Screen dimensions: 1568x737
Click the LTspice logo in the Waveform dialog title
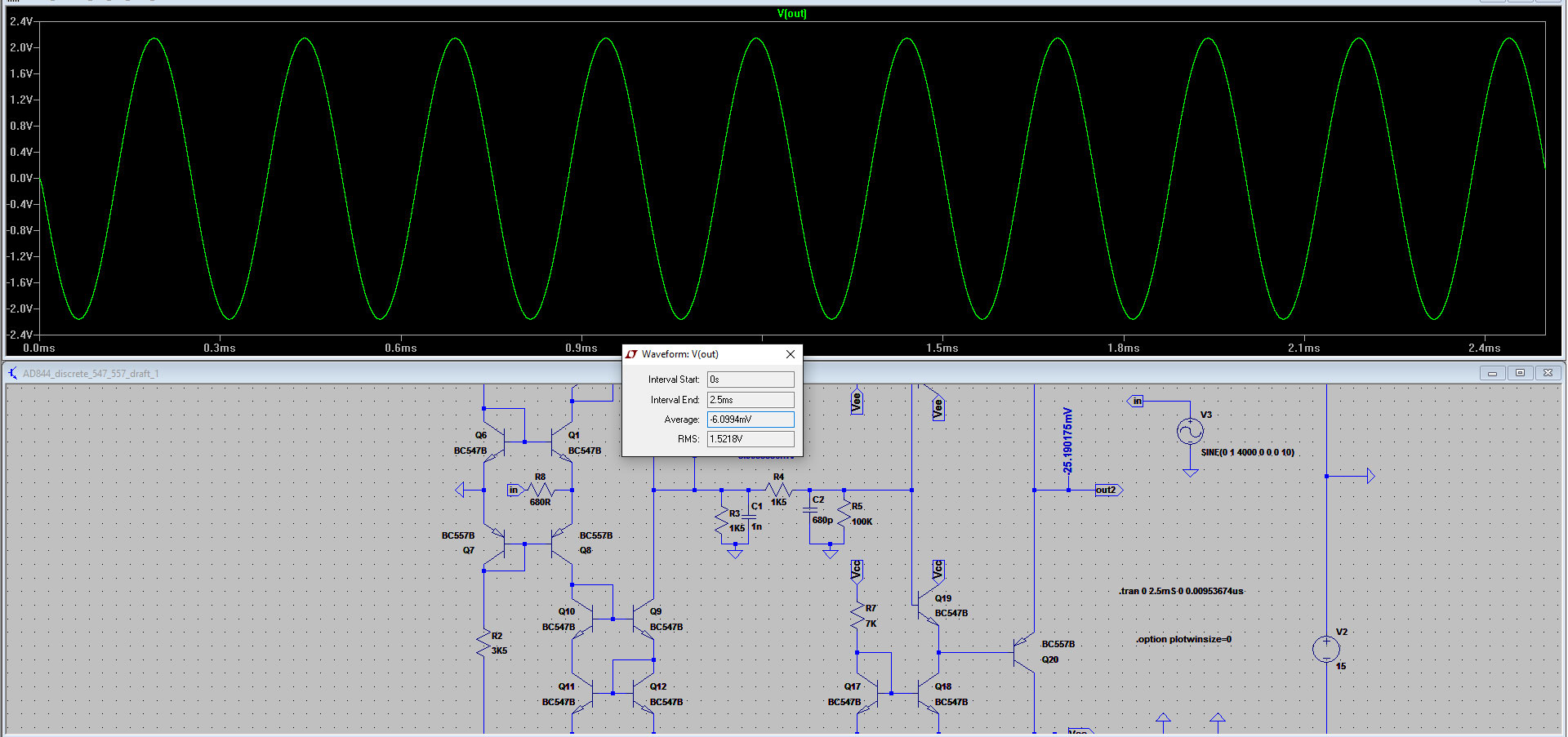[x=631, y=354]
